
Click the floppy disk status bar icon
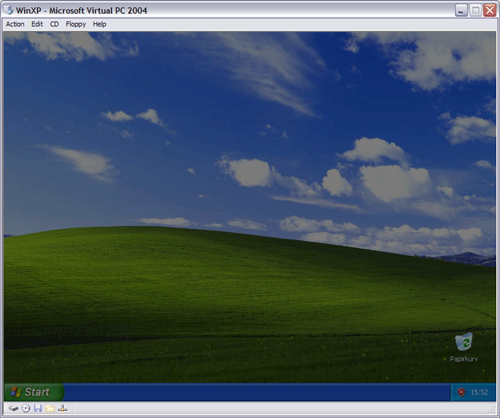(x=38, y=408)
